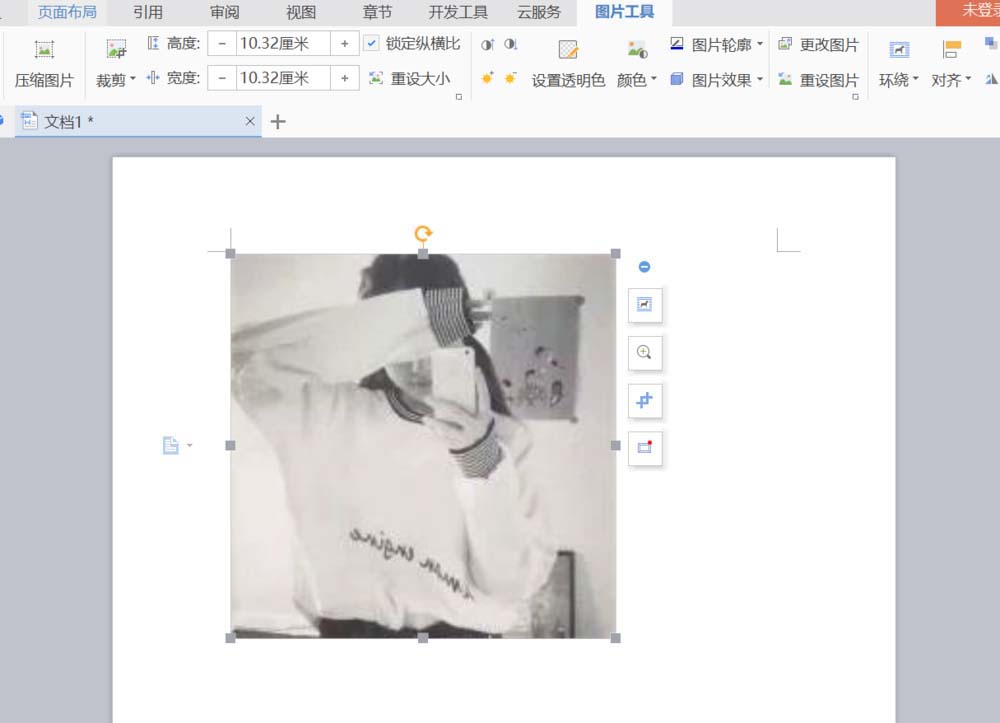The width and height of the screenshot is (1000, 723).
Task: Click the Change Picture (更改图片) icon
Action: pyautogui.click(x=820, y=44)
